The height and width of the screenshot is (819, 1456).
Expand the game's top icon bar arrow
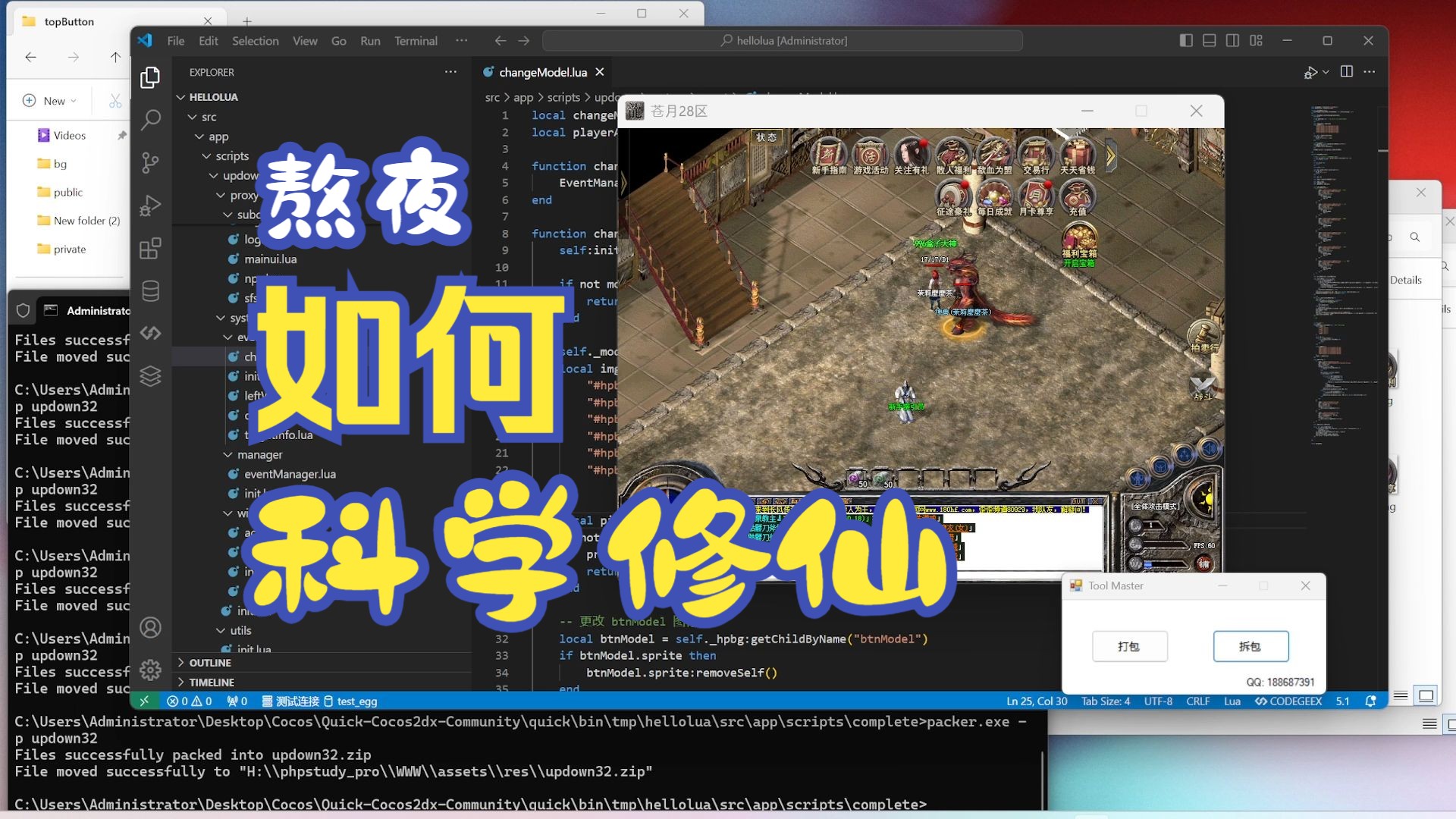point(1111,156)
